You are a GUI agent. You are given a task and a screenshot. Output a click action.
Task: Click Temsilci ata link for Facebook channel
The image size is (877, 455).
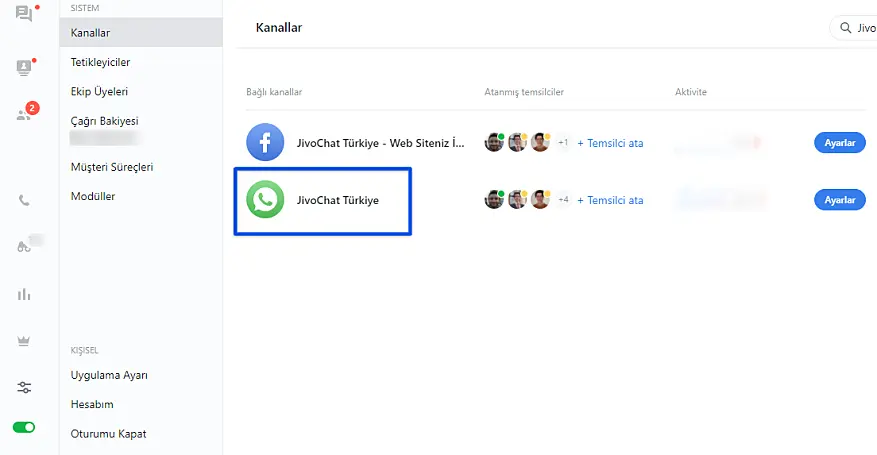[x=610, y=143]
